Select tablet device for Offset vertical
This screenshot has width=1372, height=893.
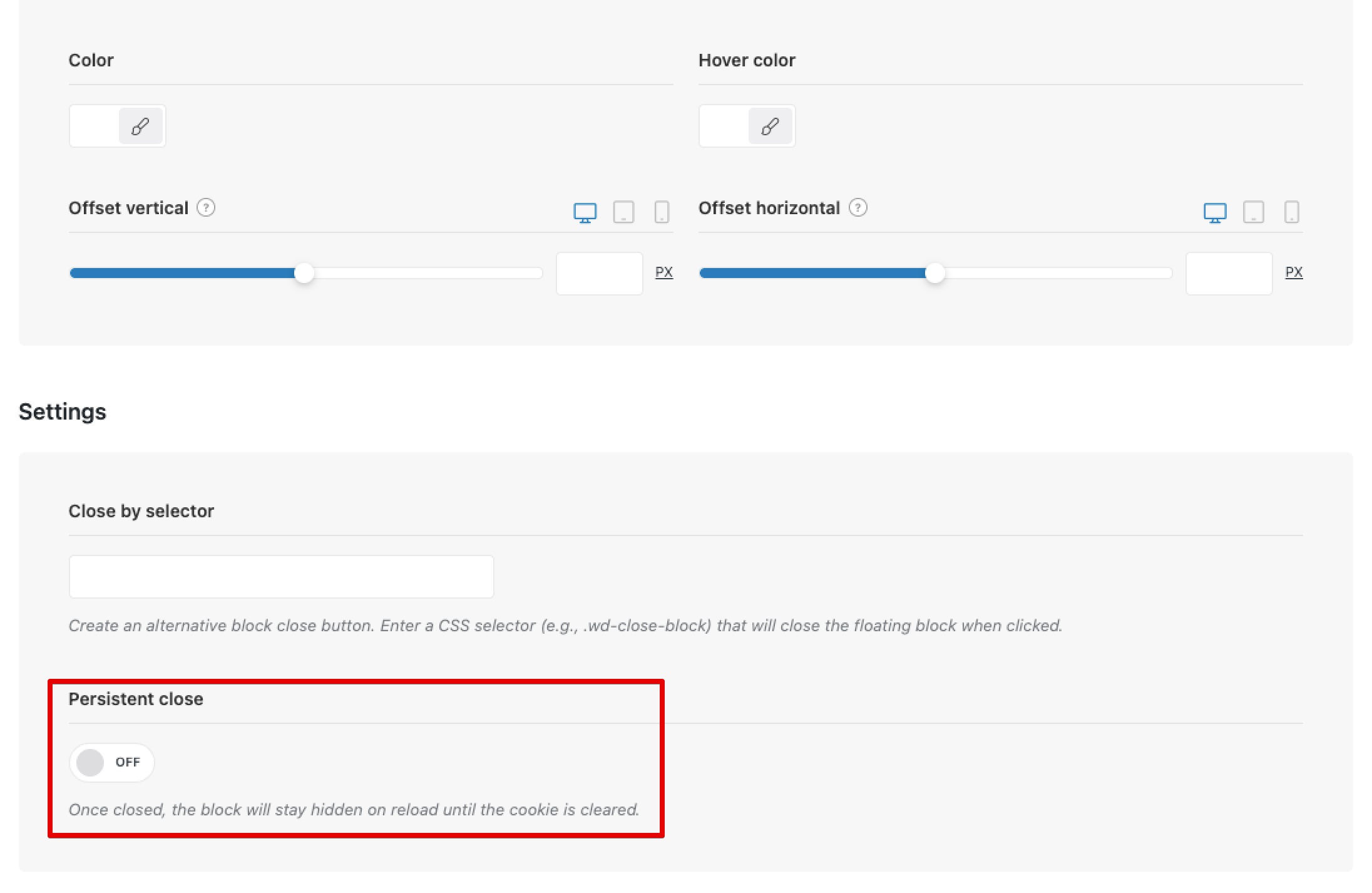click(x=623, y=212)
